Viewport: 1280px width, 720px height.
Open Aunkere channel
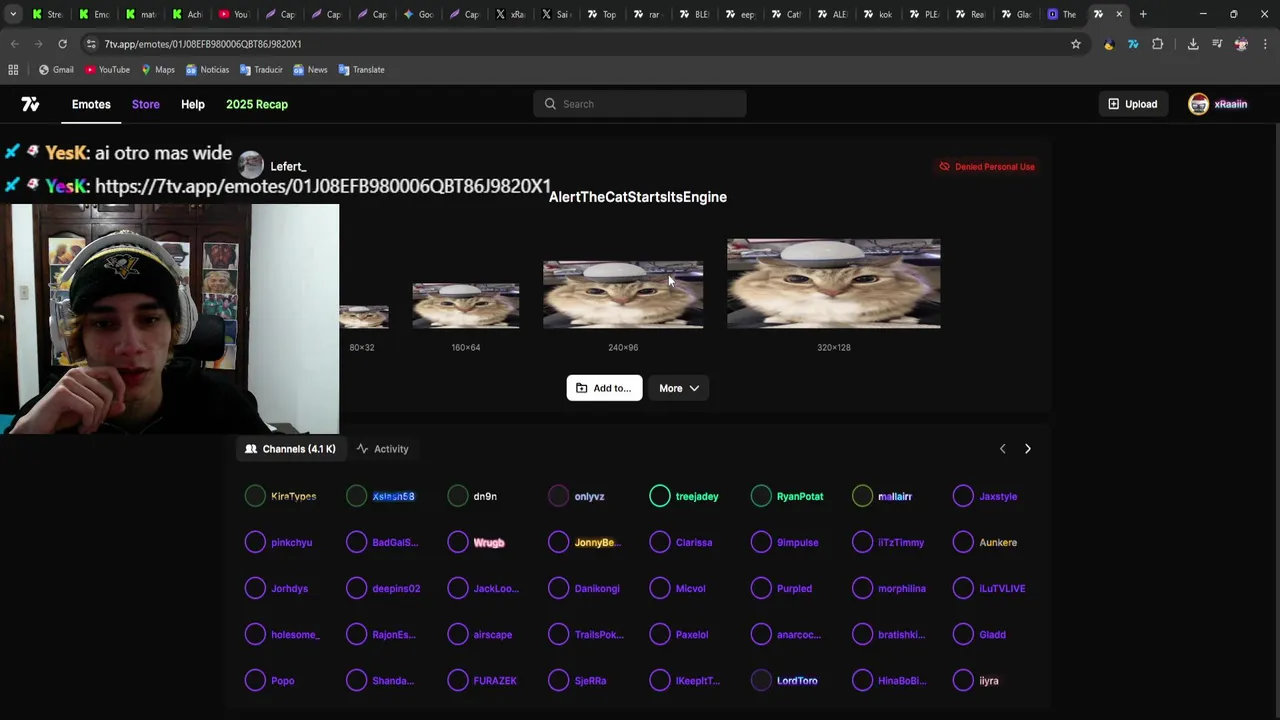coord(986,542)
